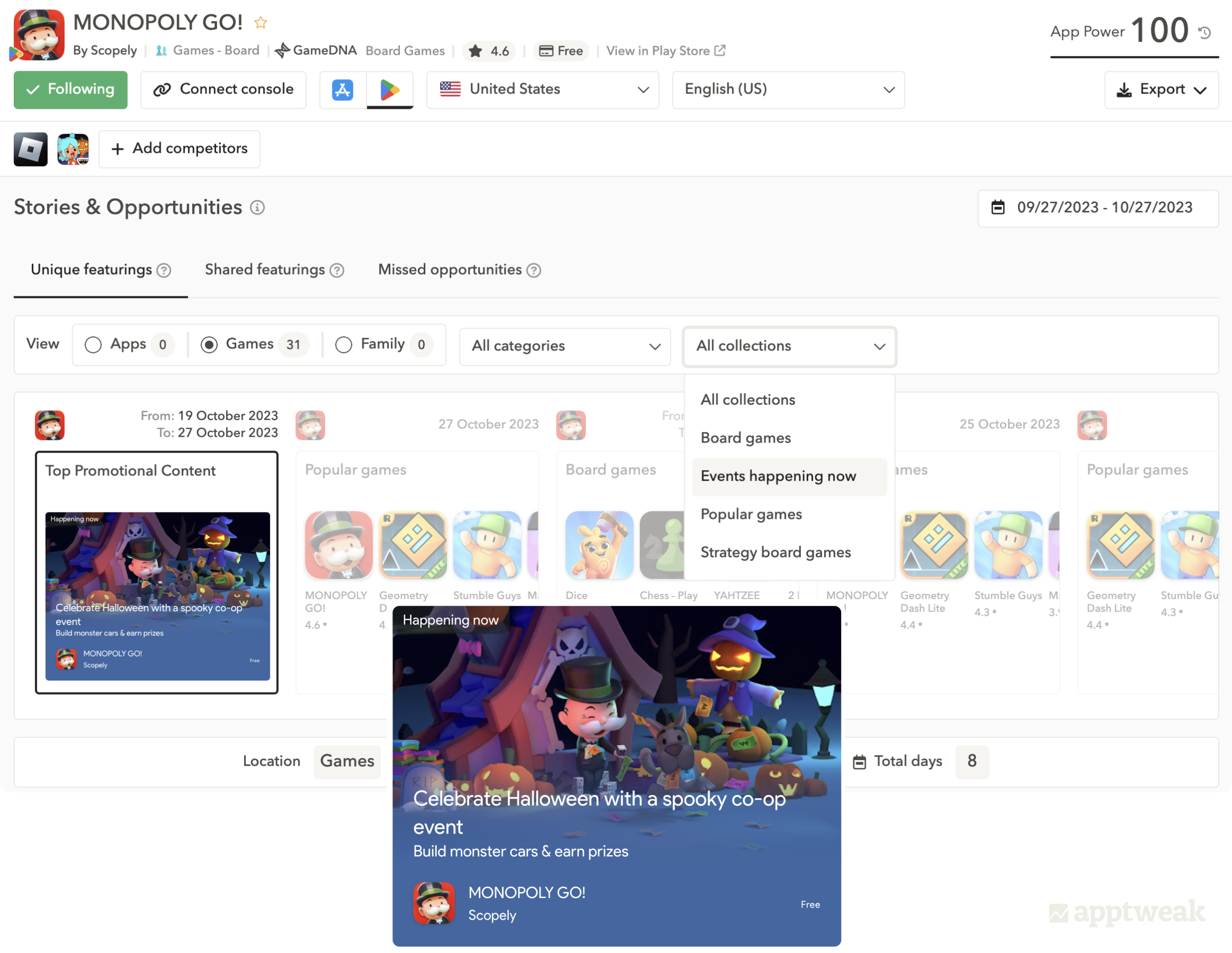
Task: Switch to the Apple App Store icon
Action: (342, 90)
